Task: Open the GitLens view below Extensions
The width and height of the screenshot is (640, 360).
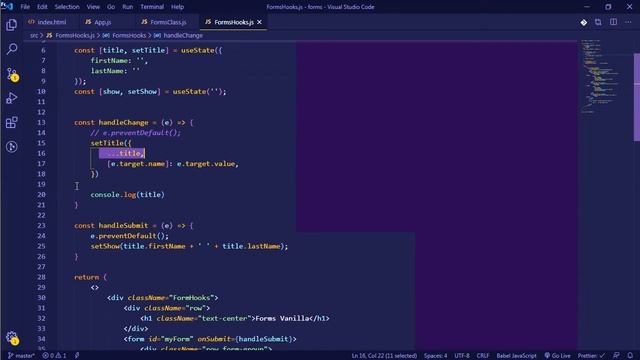Action: tap(11, 147)
